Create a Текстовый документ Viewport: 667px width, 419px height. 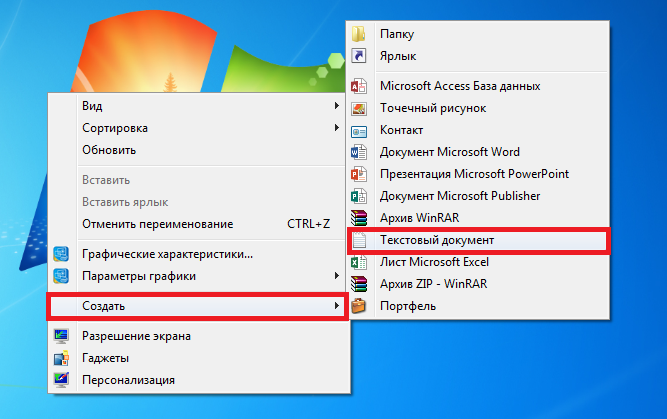pyautogui.click(x=478, y=240)
